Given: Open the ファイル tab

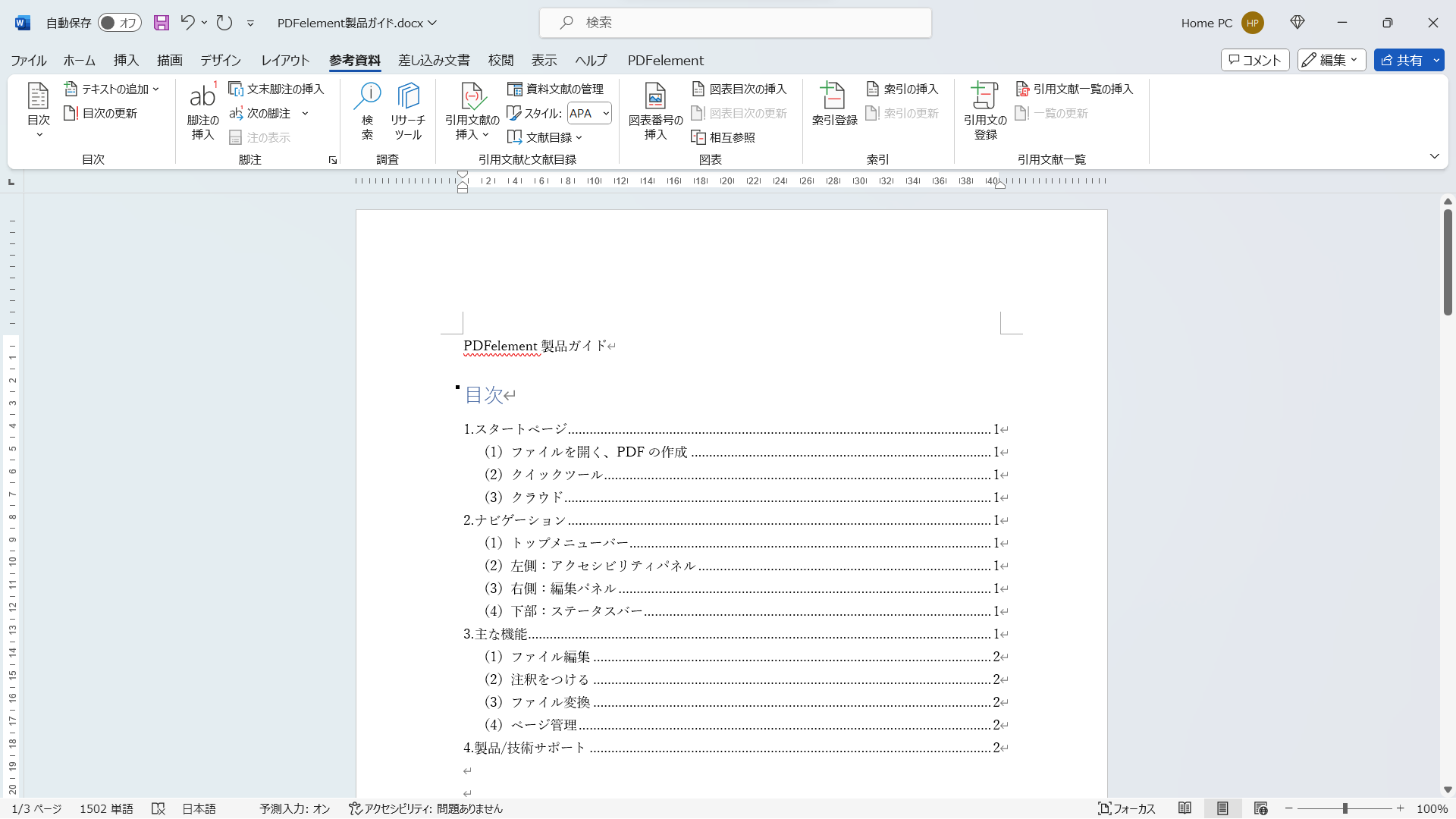Looking at the screenshot, I should click(x=29, y=61).
